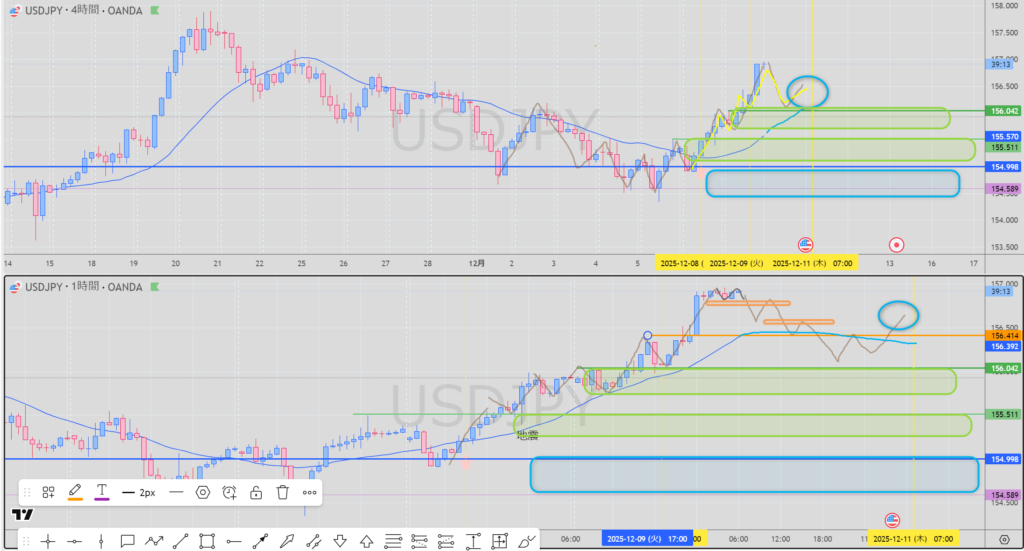Open the line style dropdown

pyautogui.click(x=176, y=492)
